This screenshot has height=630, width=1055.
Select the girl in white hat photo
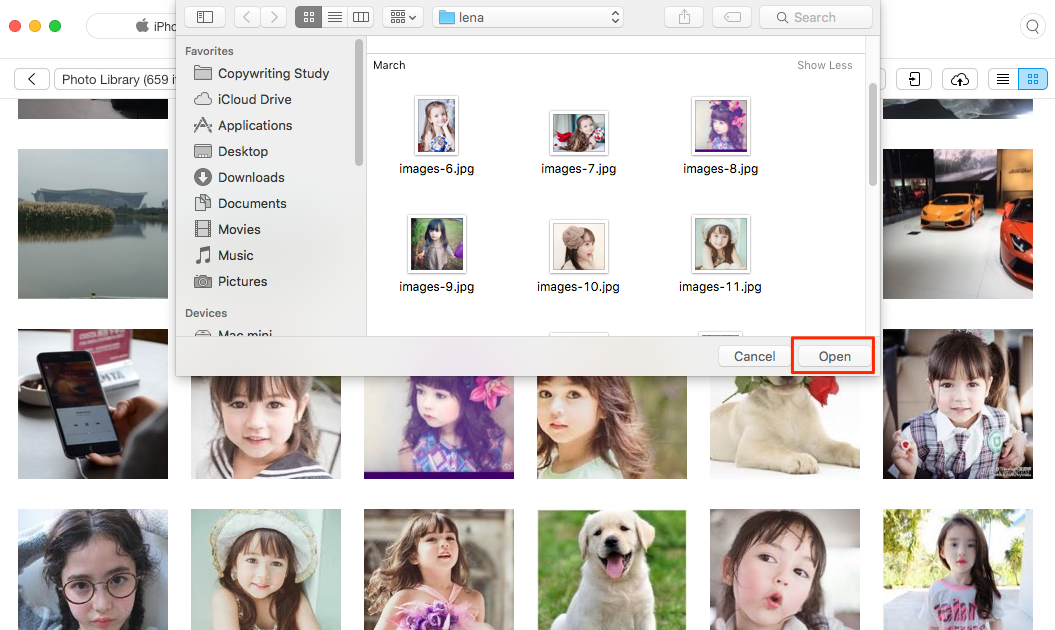(x=266, y=569)
